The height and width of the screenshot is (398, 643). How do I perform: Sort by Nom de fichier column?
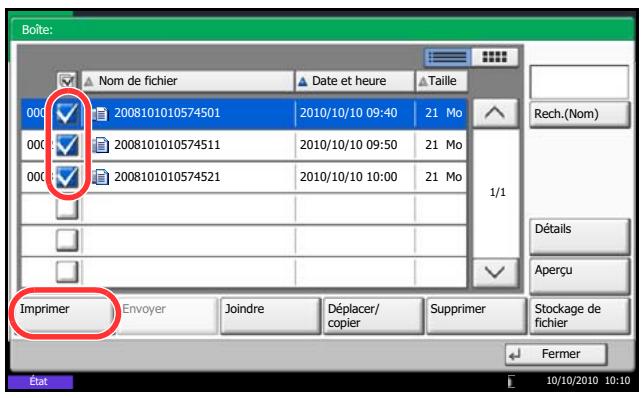187,81
